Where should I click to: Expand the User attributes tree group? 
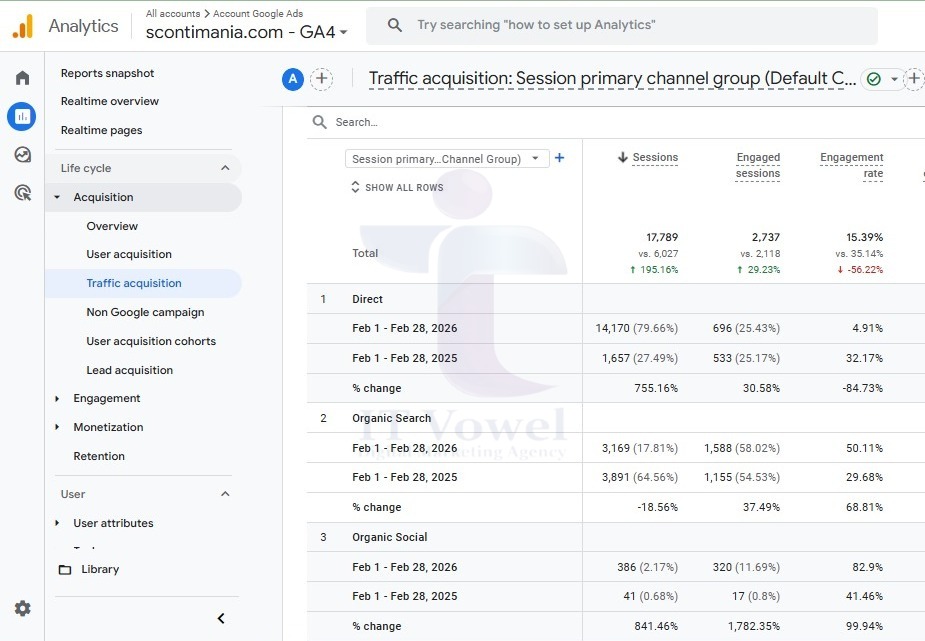57,523
